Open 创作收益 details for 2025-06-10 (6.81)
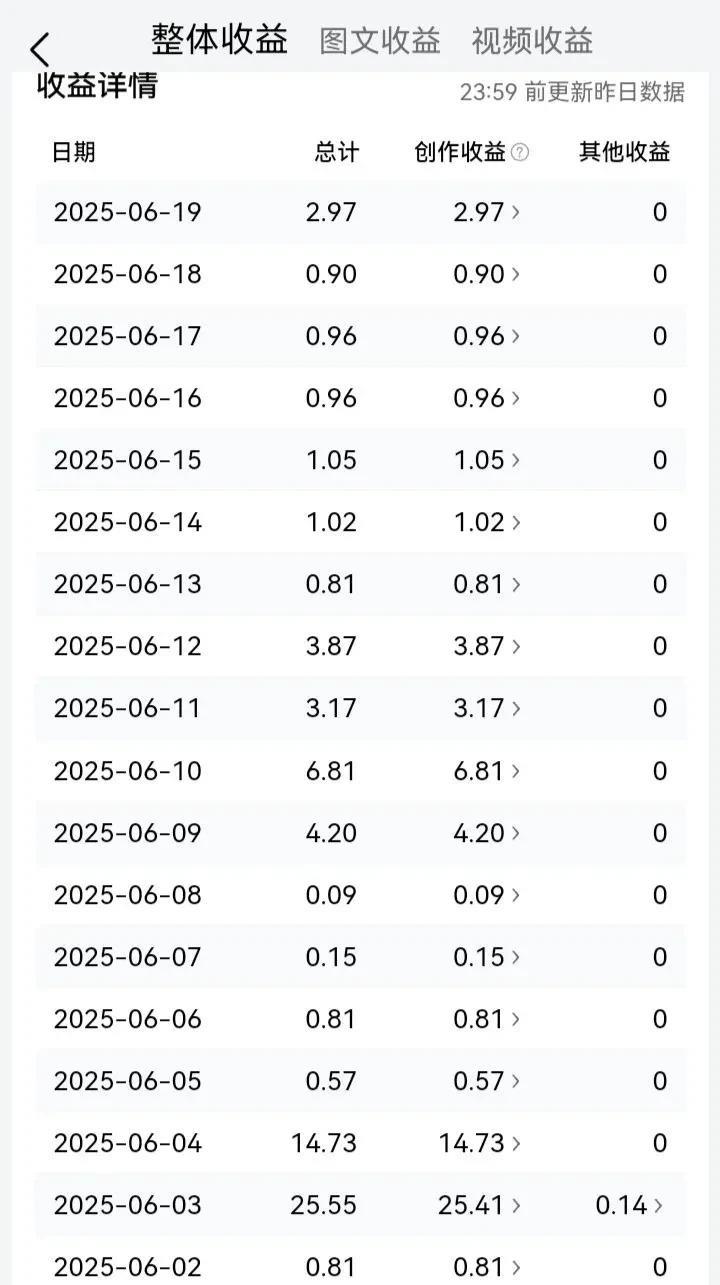720x1285 pixels. [487, 771]
